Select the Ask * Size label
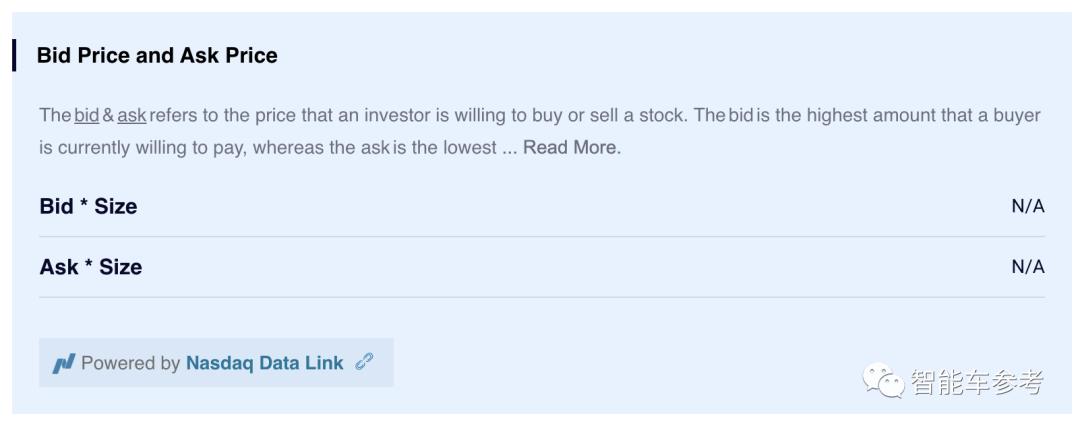Viewport: 1080px width, 430px height. tap(90, 267)
